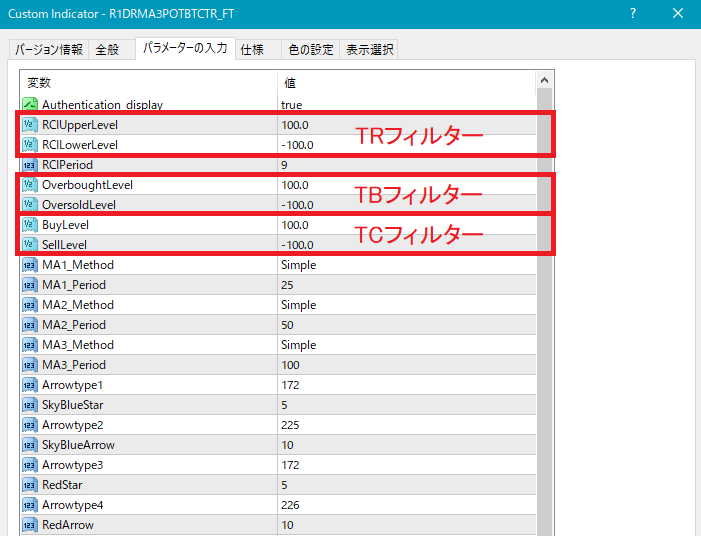Click the RCIPeriod integer icon

pos(30,165)
